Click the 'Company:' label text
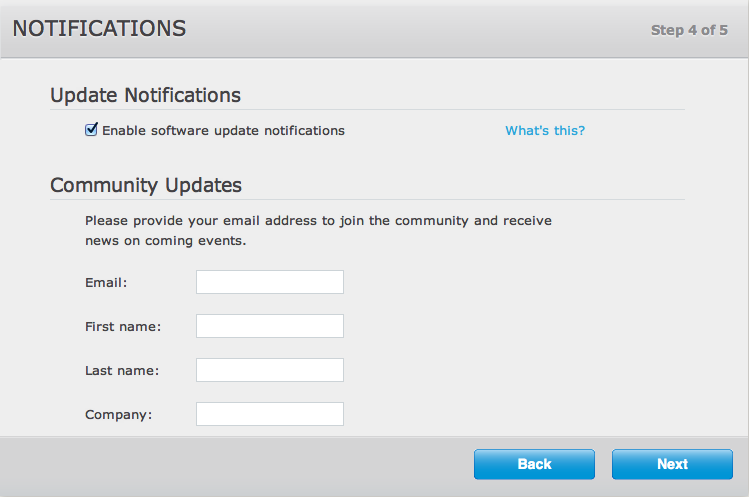 point(118,415)
